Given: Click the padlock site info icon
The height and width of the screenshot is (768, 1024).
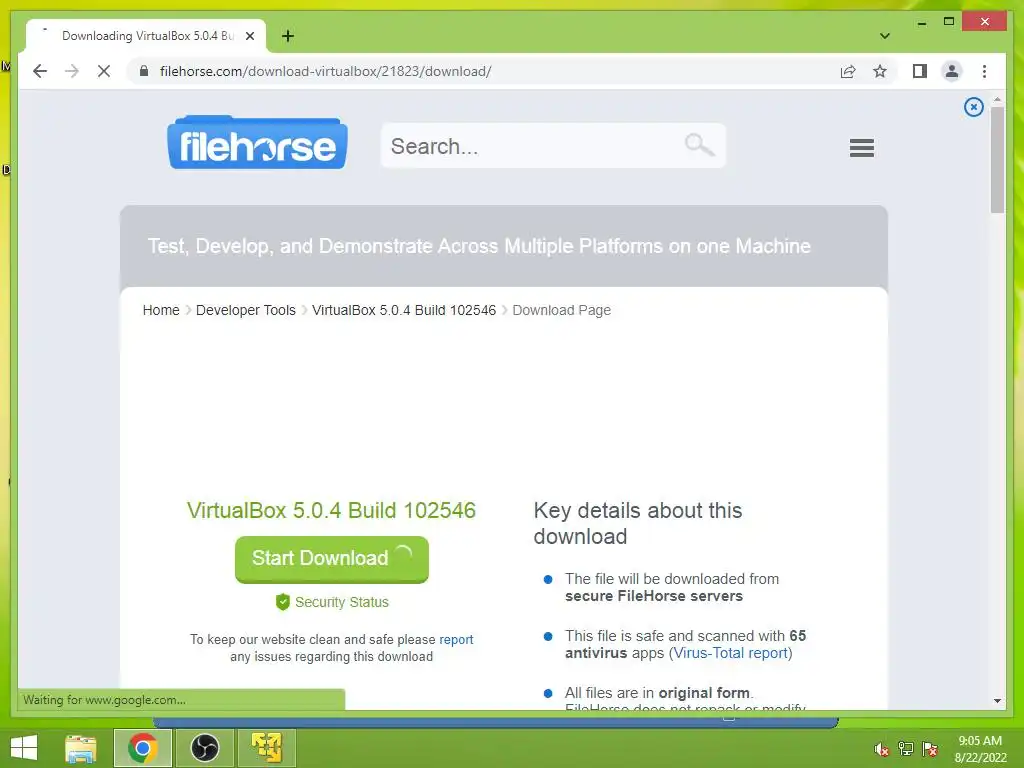Looking at the screenshot, I should point(144,71).
